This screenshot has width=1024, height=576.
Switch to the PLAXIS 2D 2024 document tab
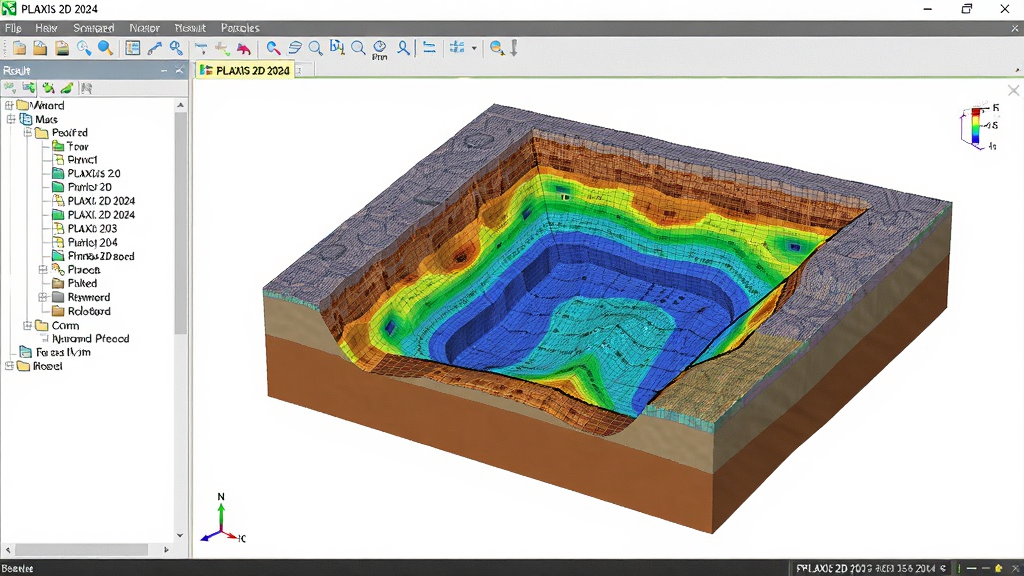coord(245,71)
